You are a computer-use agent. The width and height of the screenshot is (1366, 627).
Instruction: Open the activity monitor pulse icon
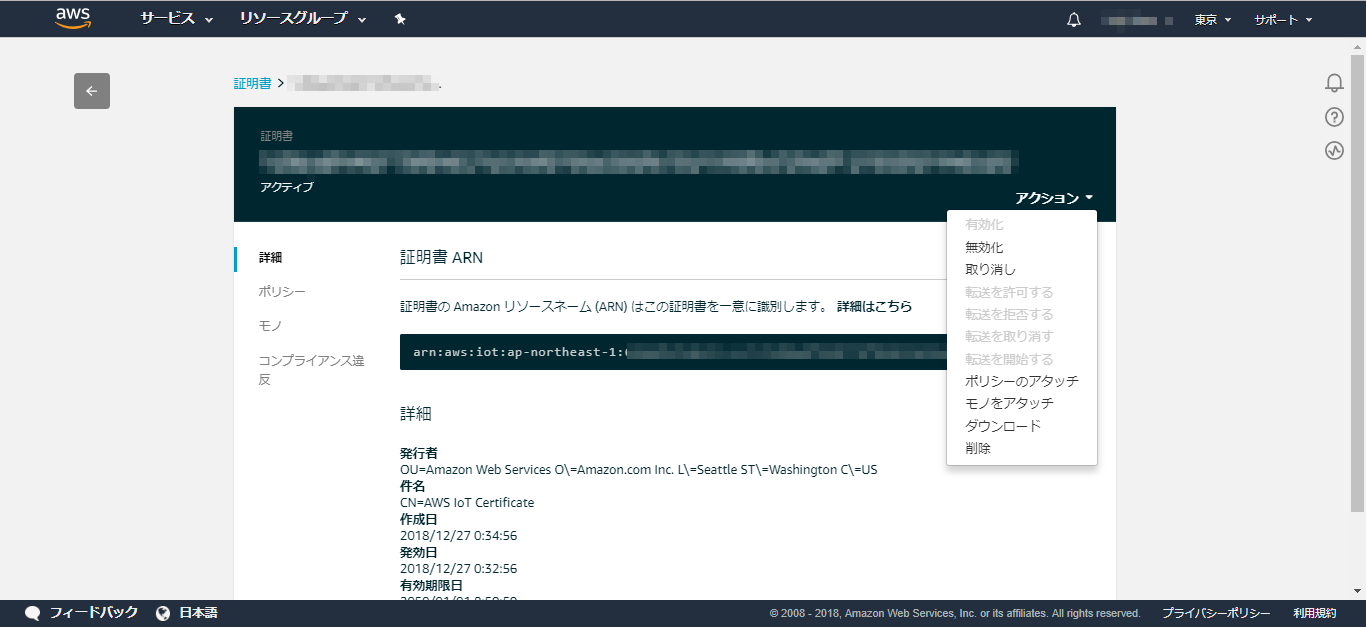point(1334,151)
